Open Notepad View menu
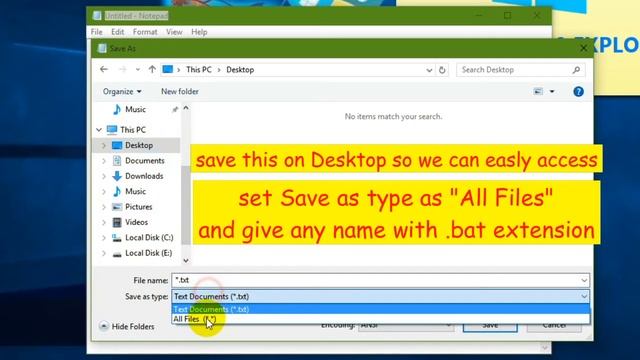Image resolution: width=640 pixels, height=360 pixels. point(174,32)
